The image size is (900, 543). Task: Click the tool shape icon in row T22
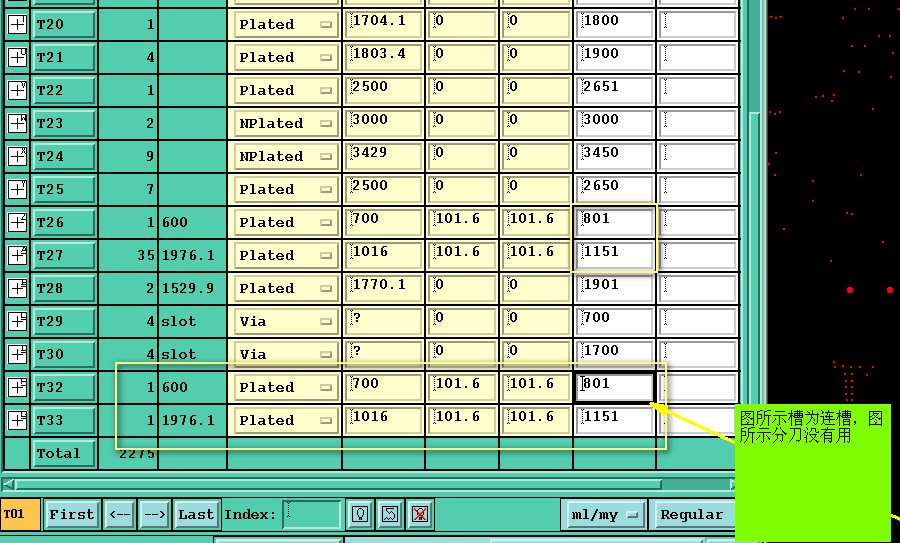17,91
